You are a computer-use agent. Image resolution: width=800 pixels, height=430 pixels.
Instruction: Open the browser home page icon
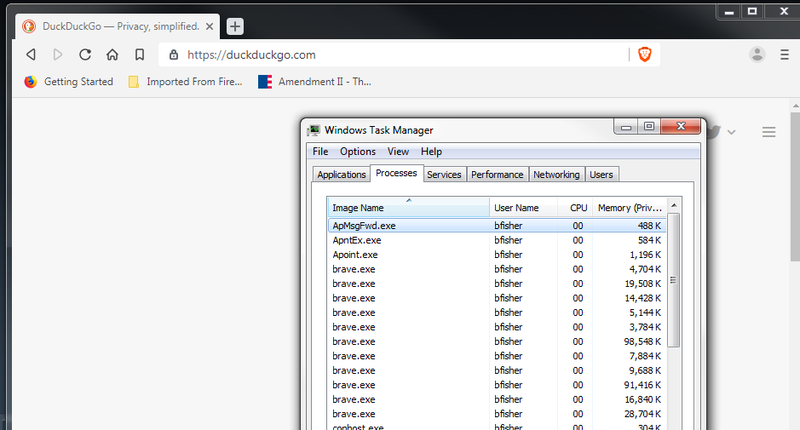[x=112, y=55]
